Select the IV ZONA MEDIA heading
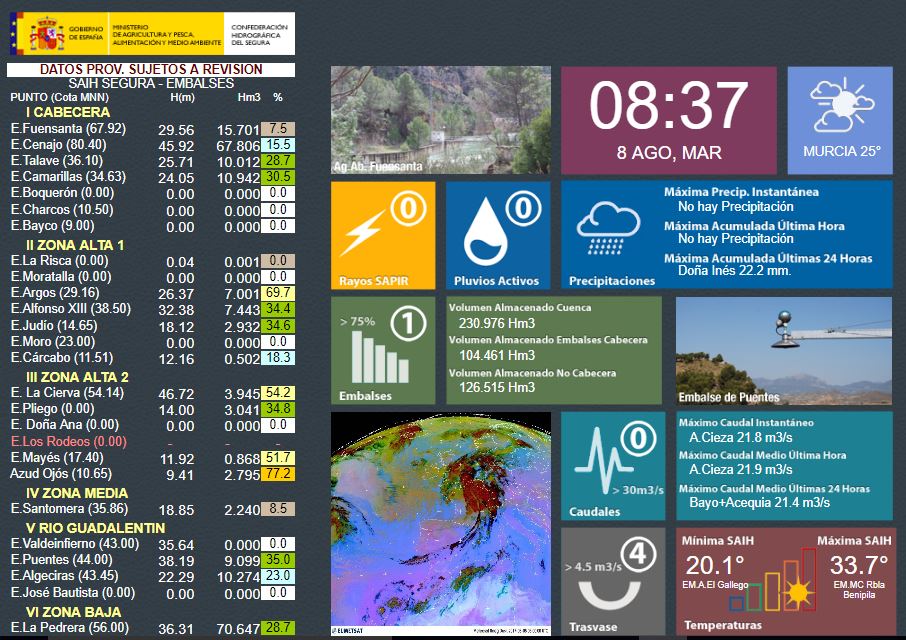The height and width of the screenshot is (640, 906). [77, 493]
